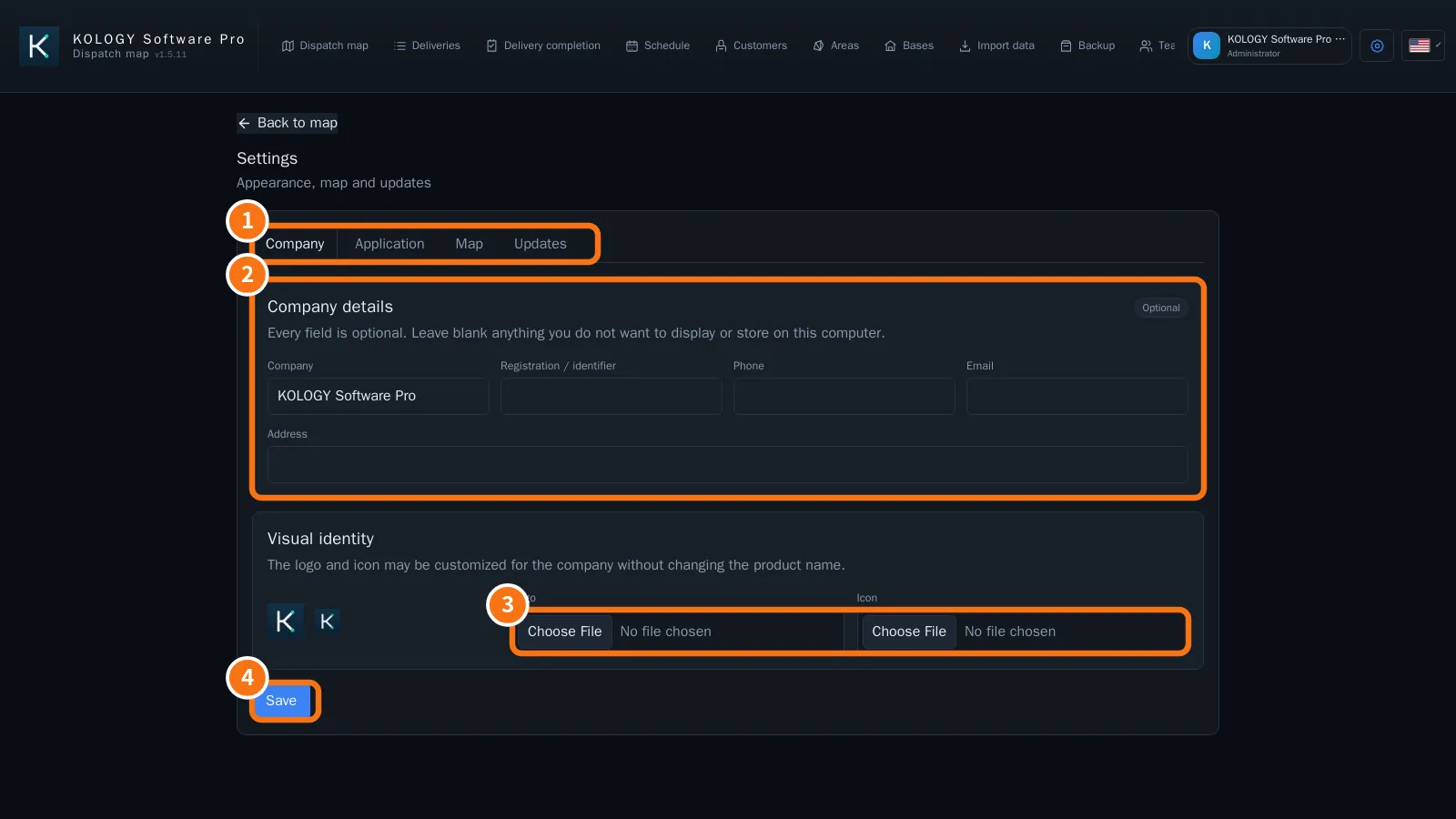Screen dimensions: 1456x819
Task: Click the KOLOGY K logo in header
Action: click(39, 46)
